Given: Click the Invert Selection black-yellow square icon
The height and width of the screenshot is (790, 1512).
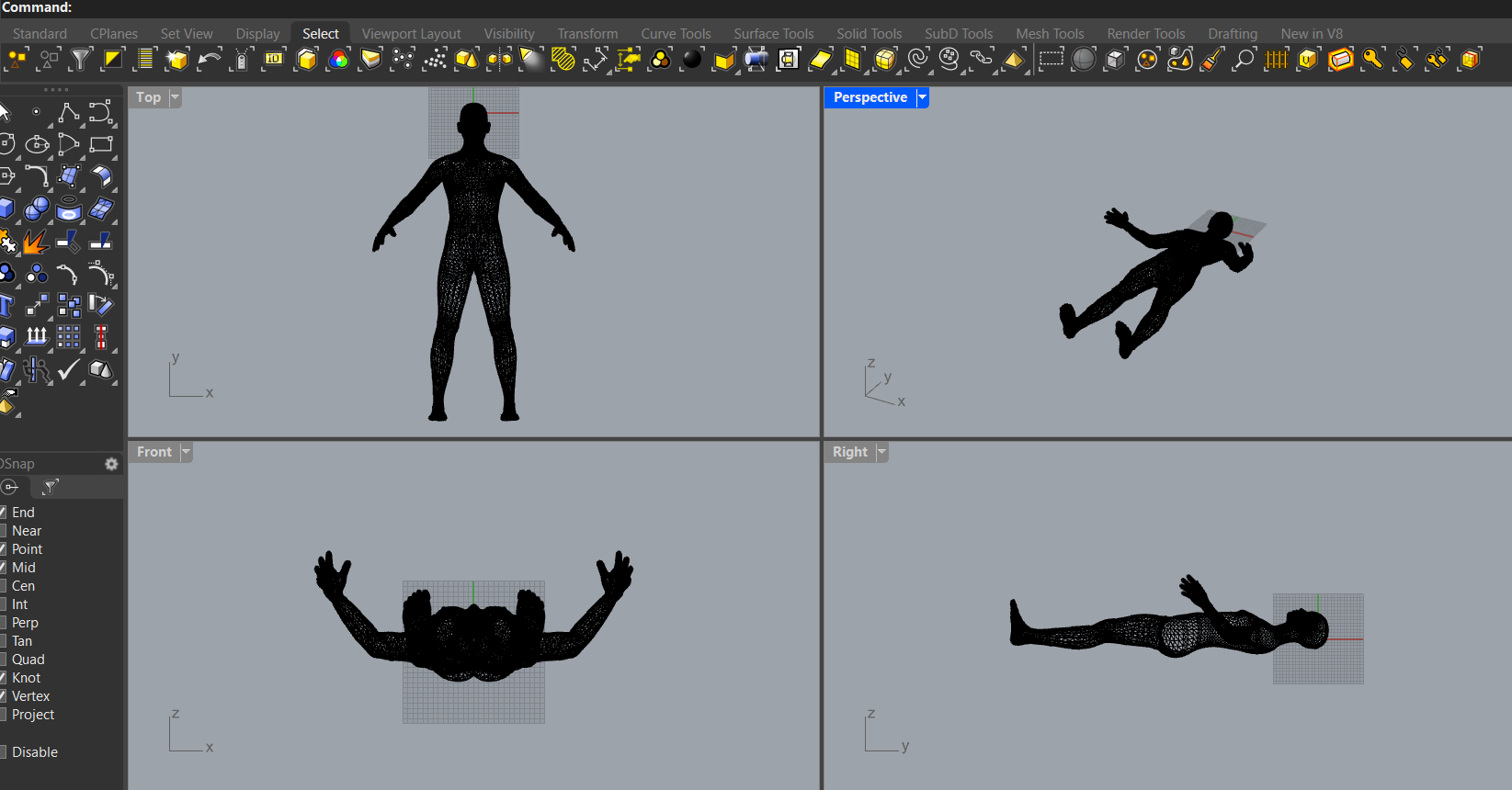Looking at the screenshot, I should [113, 60].
